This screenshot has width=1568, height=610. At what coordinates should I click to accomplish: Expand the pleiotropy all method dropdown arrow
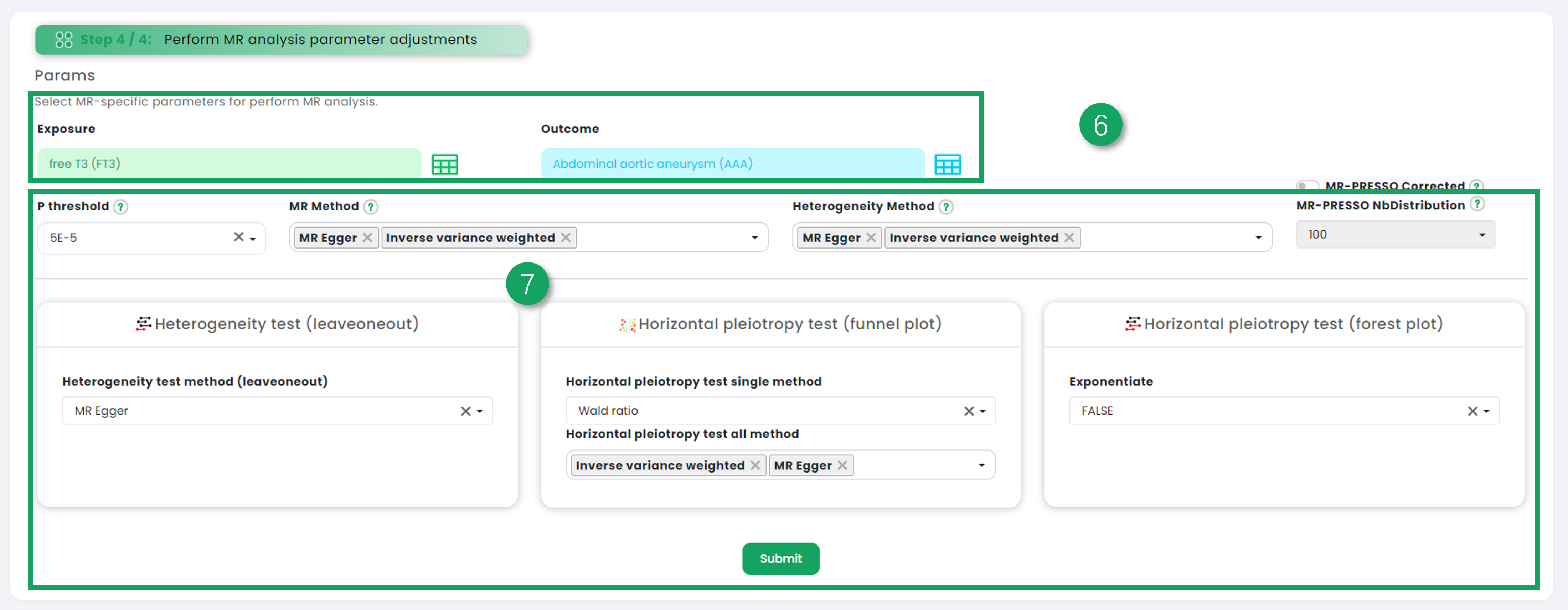[x=981, y=465]
